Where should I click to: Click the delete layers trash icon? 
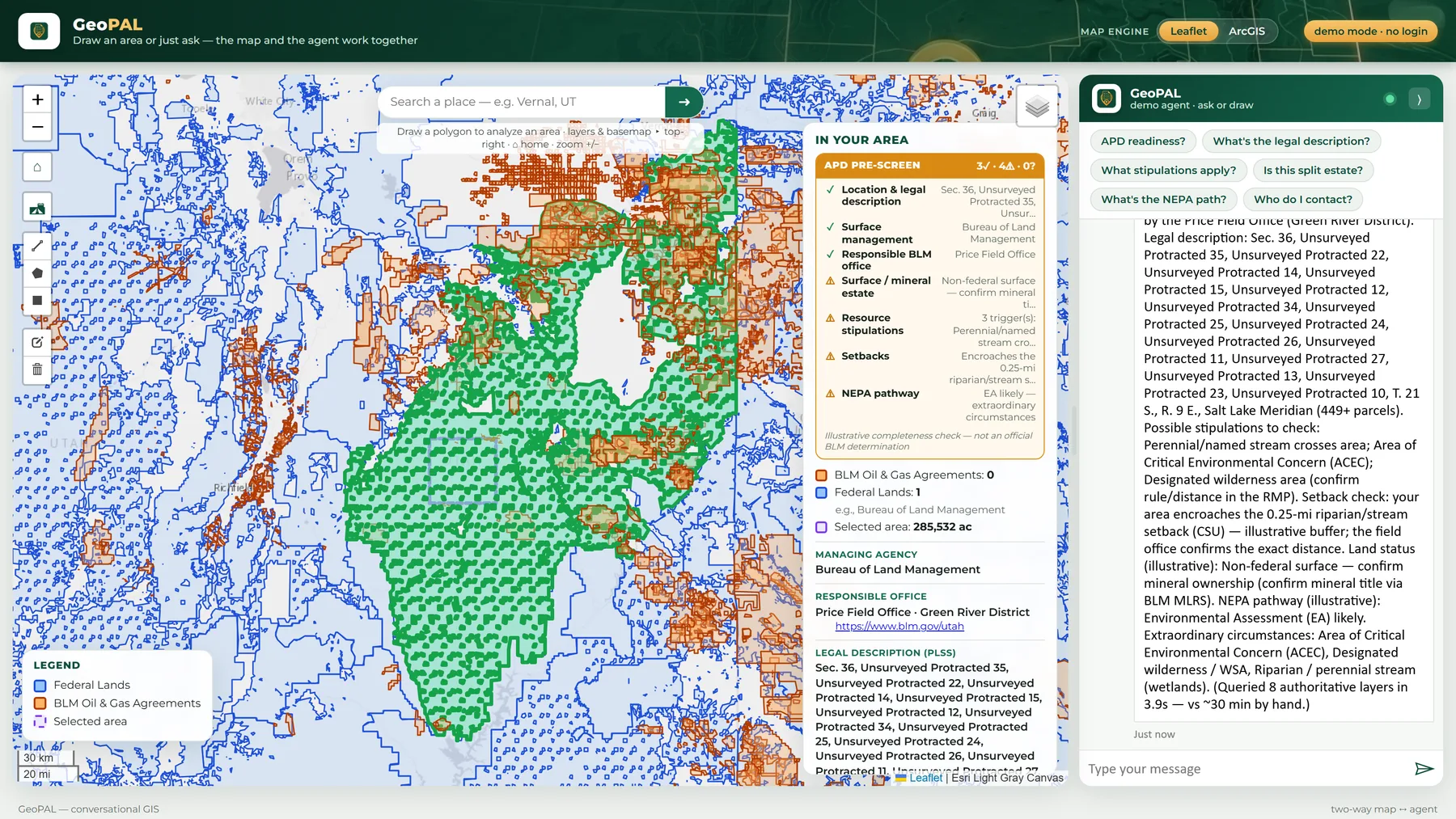37,369
